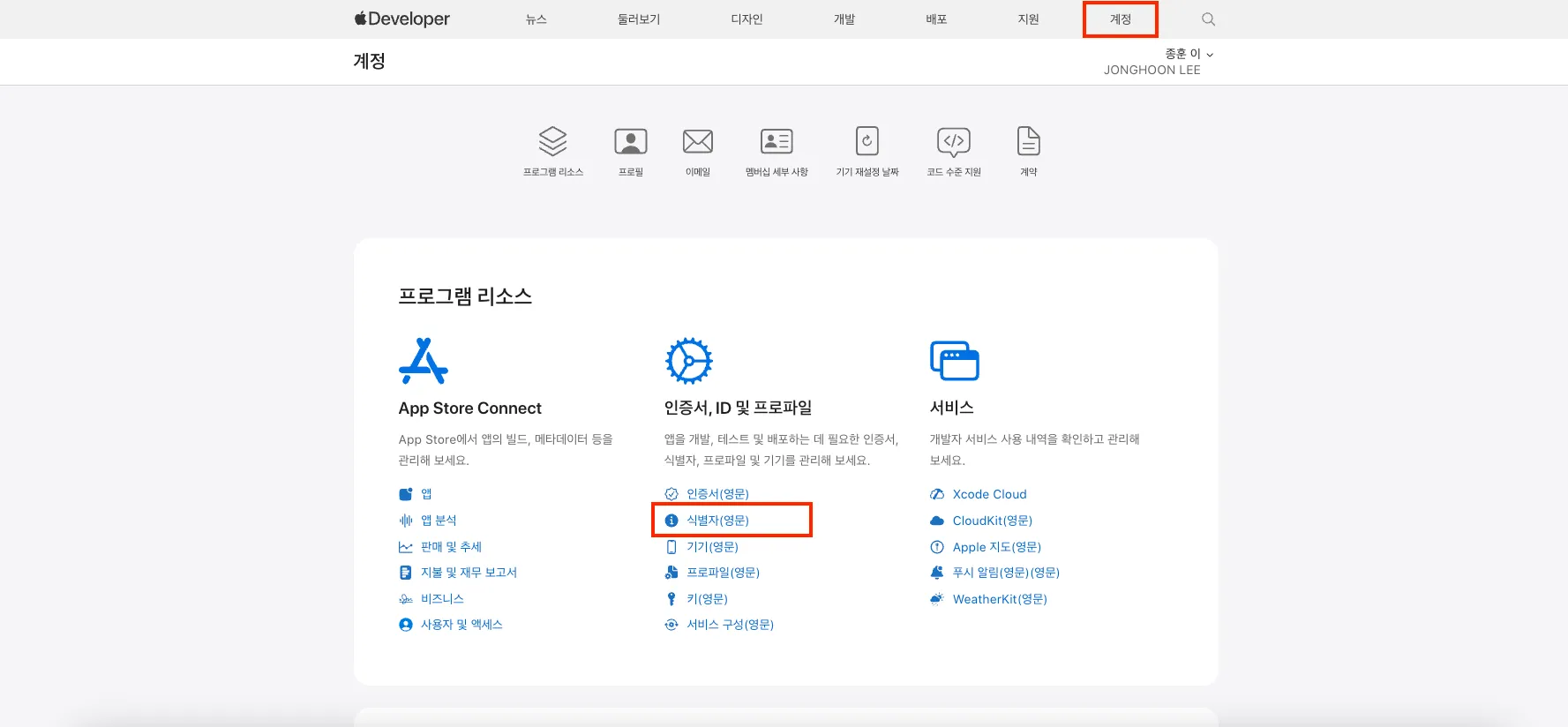
Task: Open the 둘러보기 menu
Action: point(639,19)
